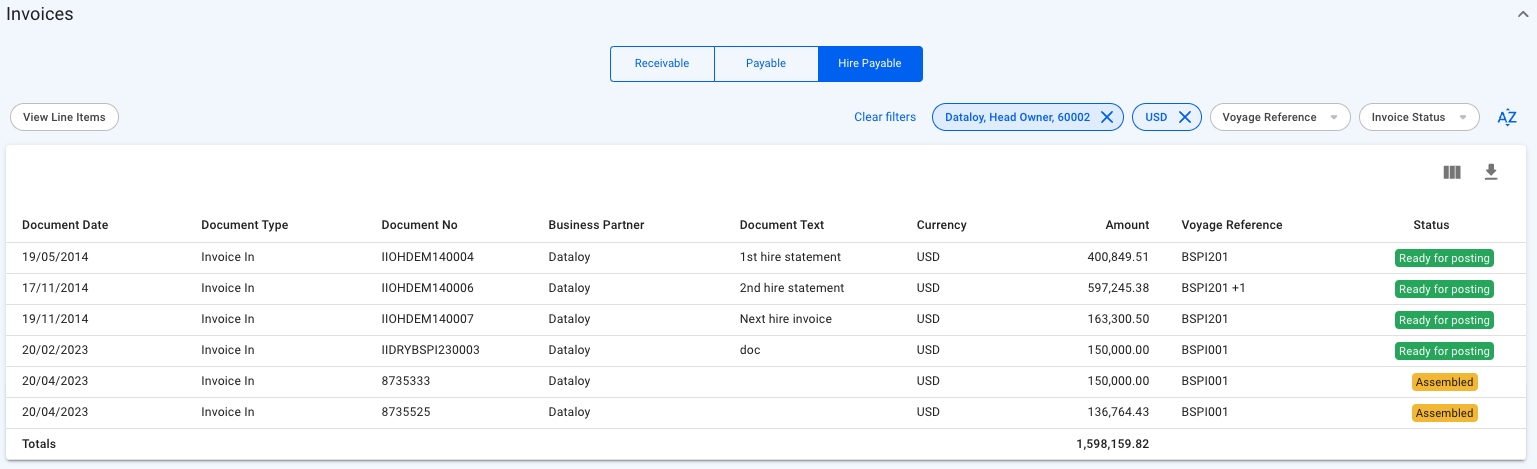
Task: Download the invoices table export
Action: tap(1490, 173)
